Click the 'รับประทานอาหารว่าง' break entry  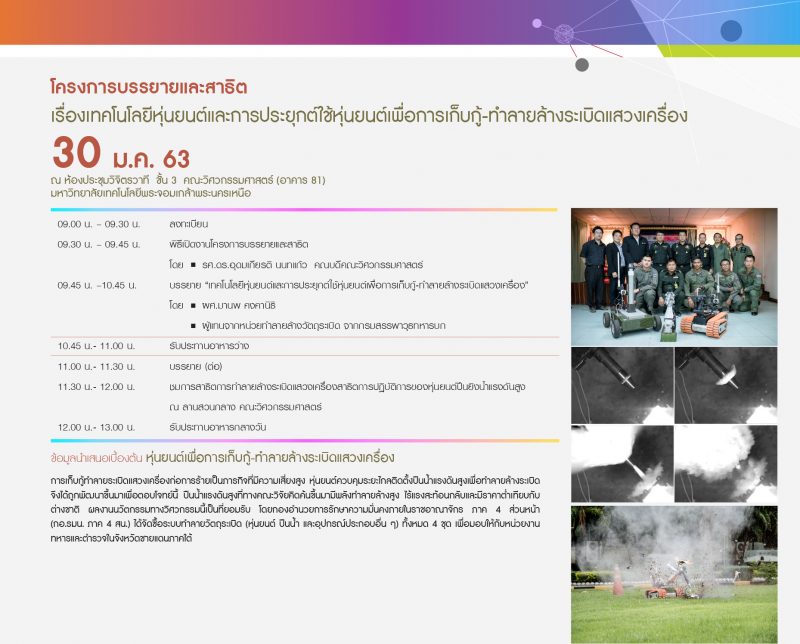tap(209, 346)
